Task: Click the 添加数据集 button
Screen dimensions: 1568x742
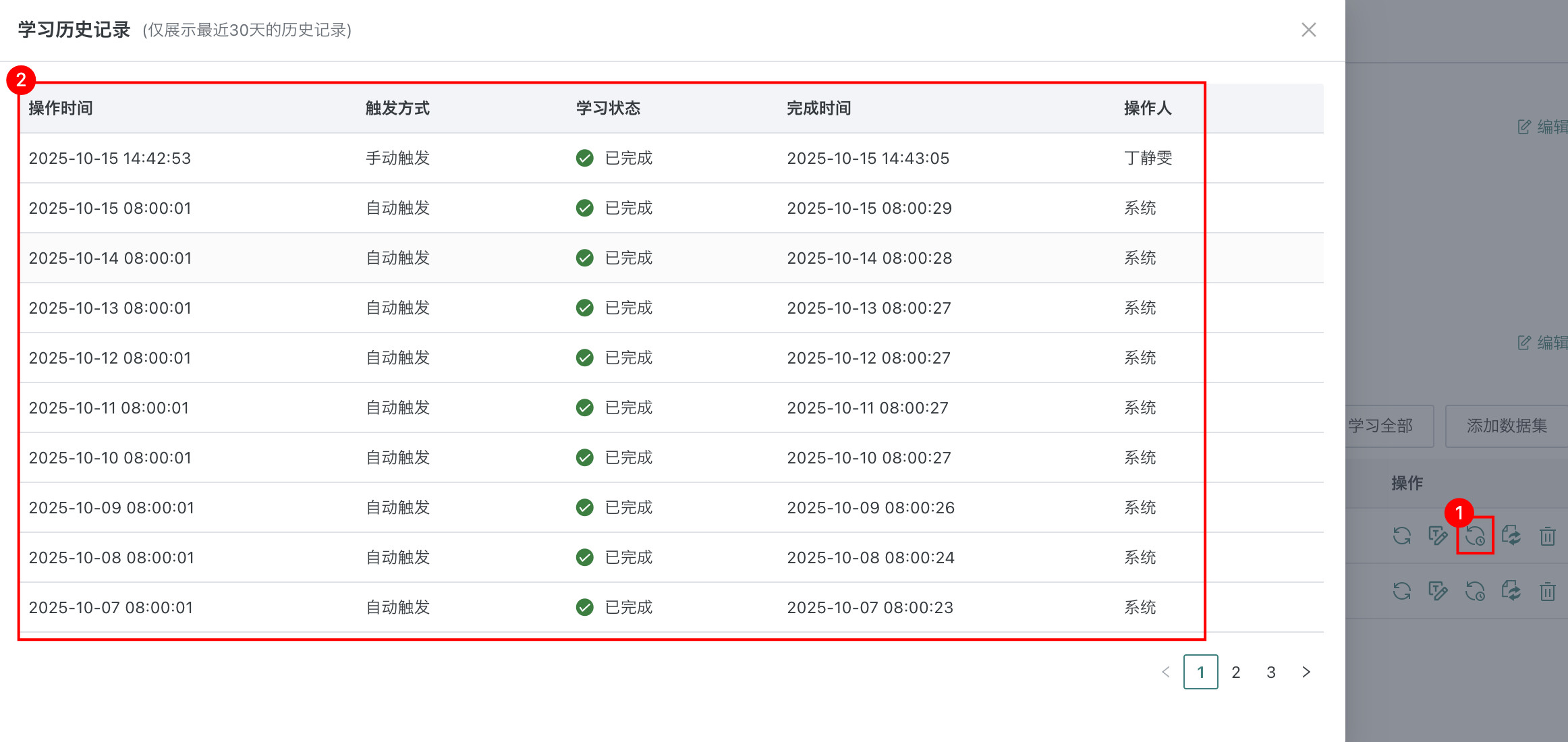Action: pos(1507,426)
